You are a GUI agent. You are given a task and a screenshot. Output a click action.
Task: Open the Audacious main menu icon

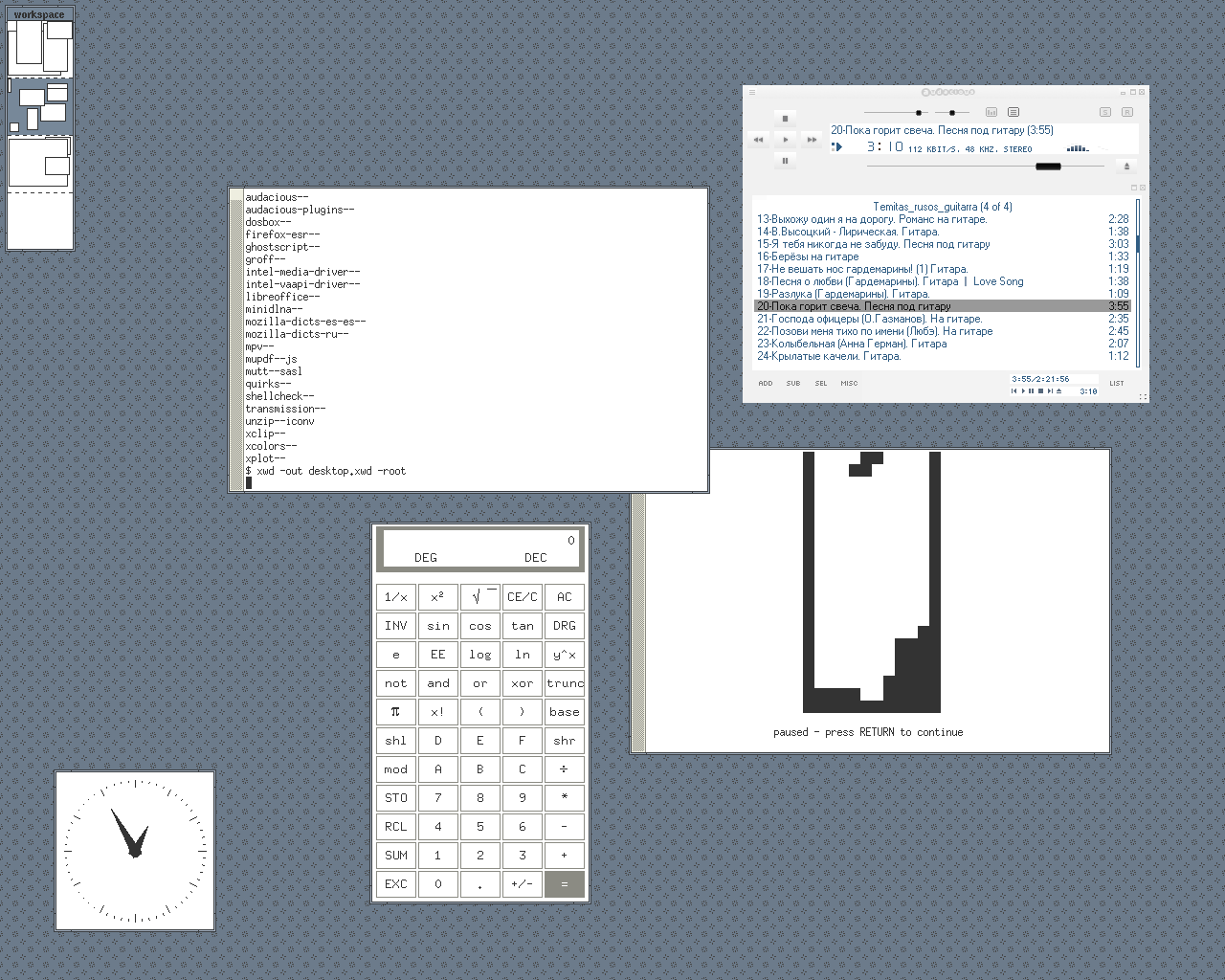tap(752, 93)
